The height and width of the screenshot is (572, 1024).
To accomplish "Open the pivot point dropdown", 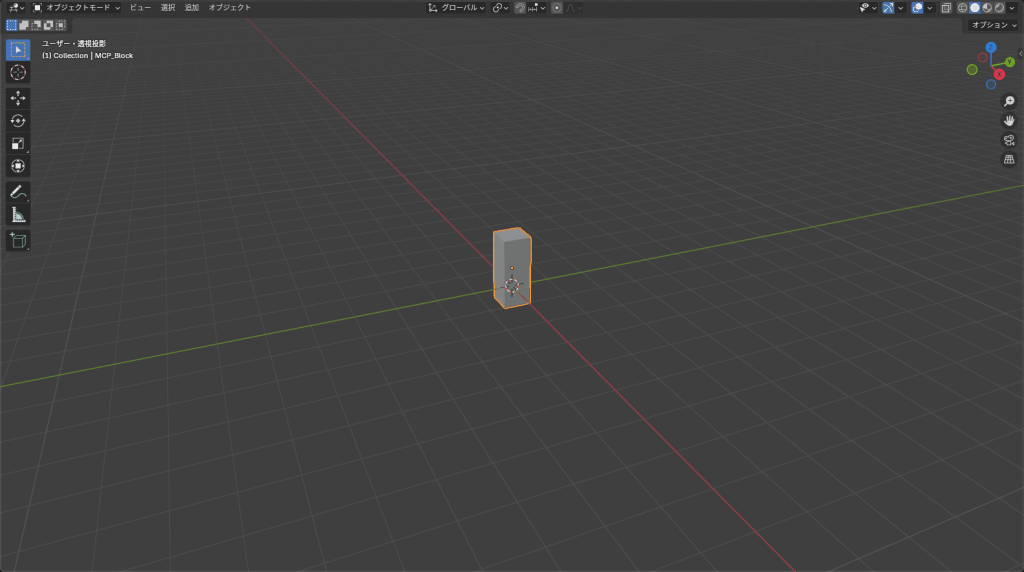I will tap(500, 8).
